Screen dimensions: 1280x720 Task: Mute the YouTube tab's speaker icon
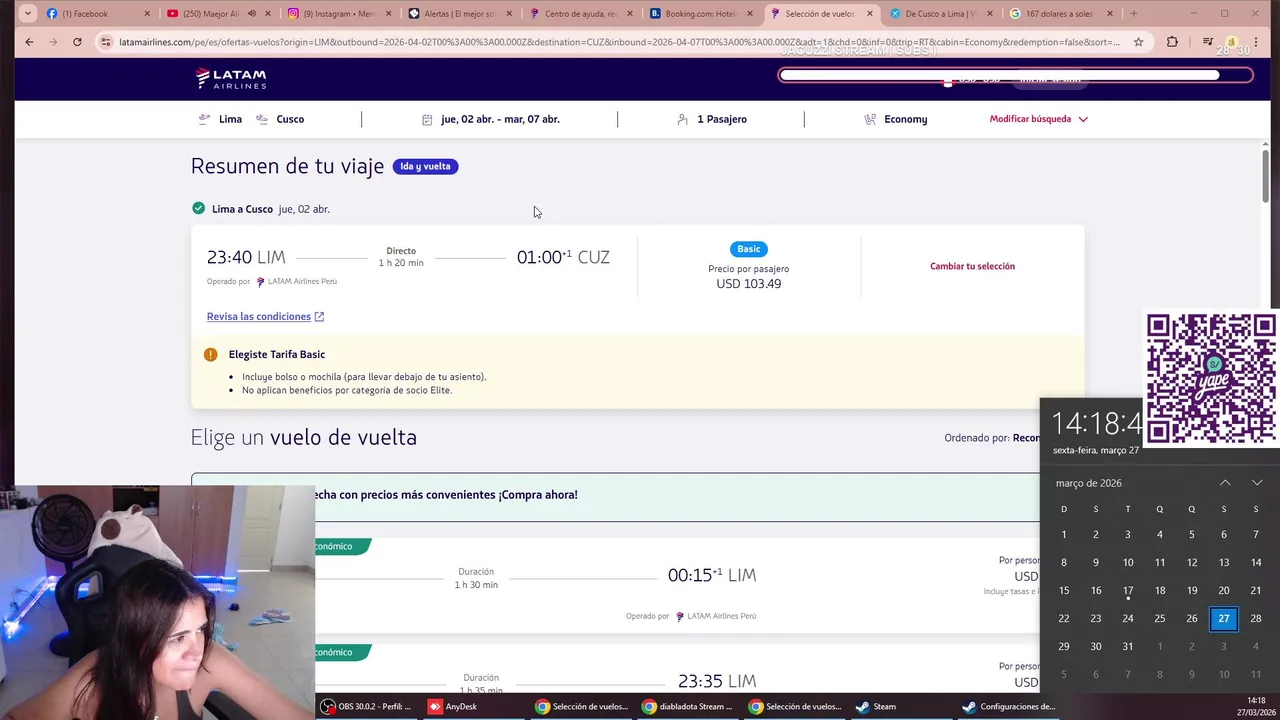coord(252,14)
